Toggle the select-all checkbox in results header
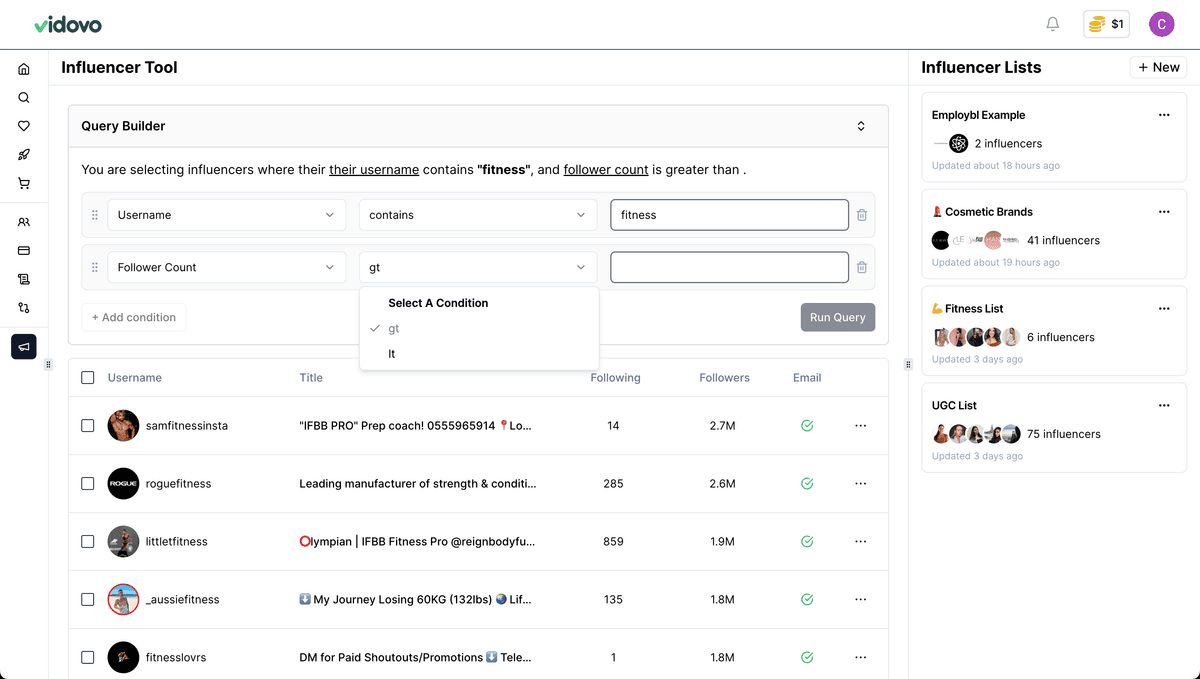The height and width of the screenshot is (679, 1200). (87, 377)
